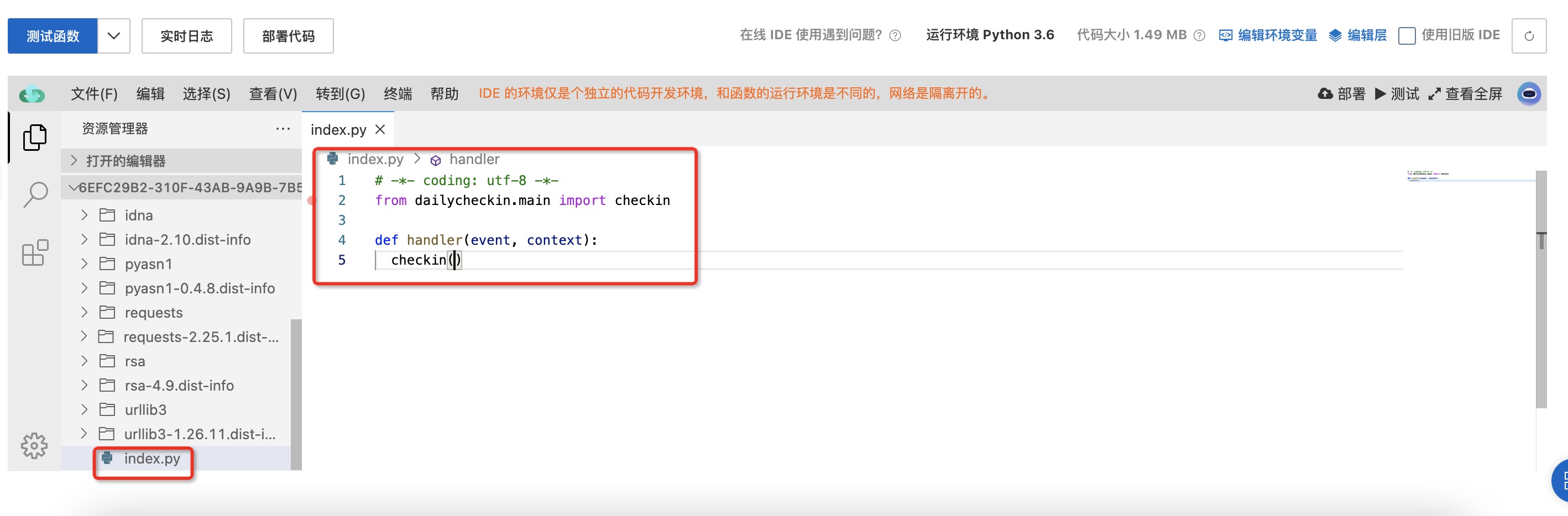This screenshot has height=516, width=1568.
Task: Open the 查看(V) menu
Action: [273, 94]
